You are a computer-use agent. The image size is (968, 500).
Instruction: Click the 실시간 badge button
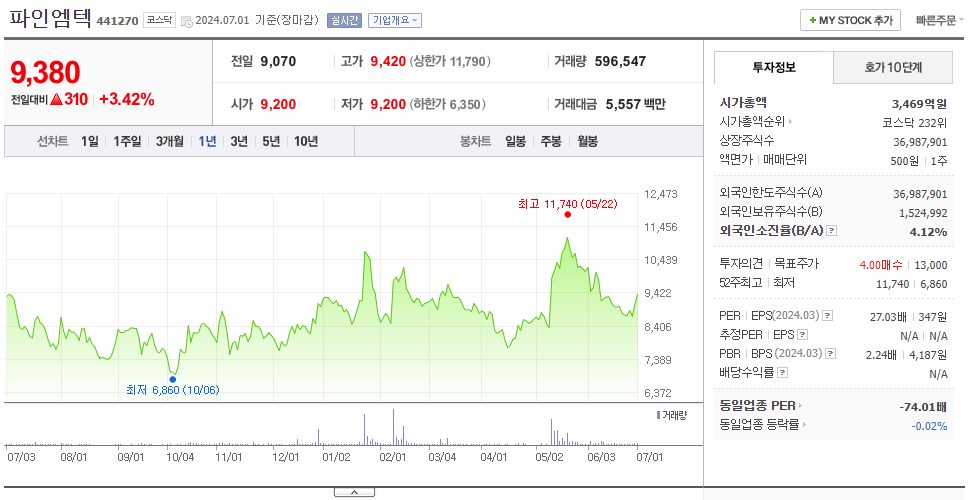click(x=344, y=20)
